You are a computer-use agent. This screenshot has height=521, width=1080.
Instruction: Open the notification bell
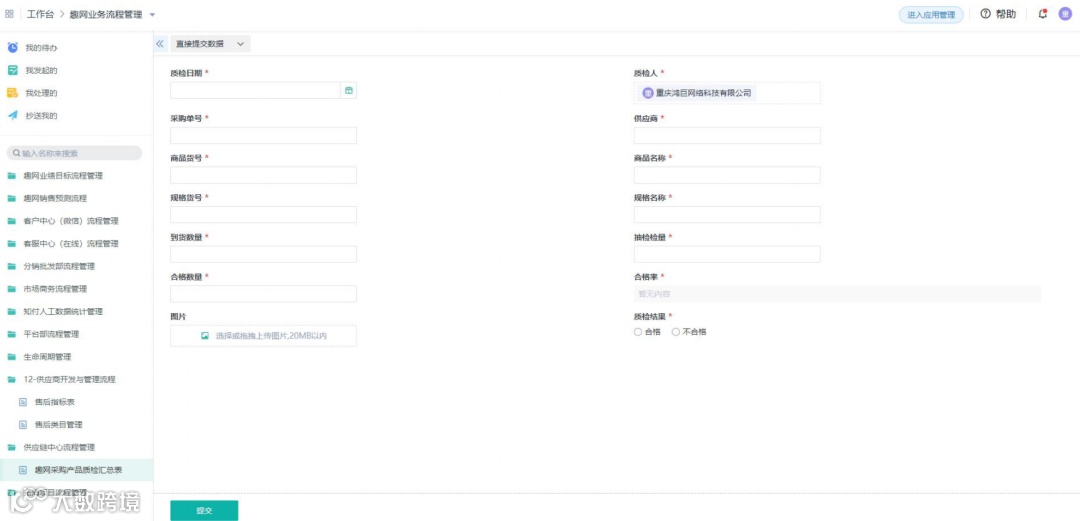pos(1043,14)
